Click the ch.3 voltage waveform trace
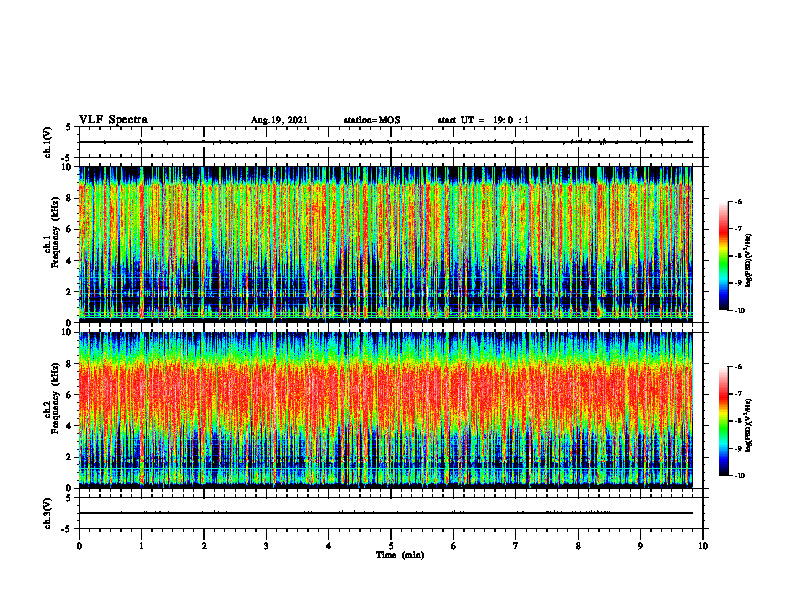This screenshot has height=612, width=792. point(385,513)
